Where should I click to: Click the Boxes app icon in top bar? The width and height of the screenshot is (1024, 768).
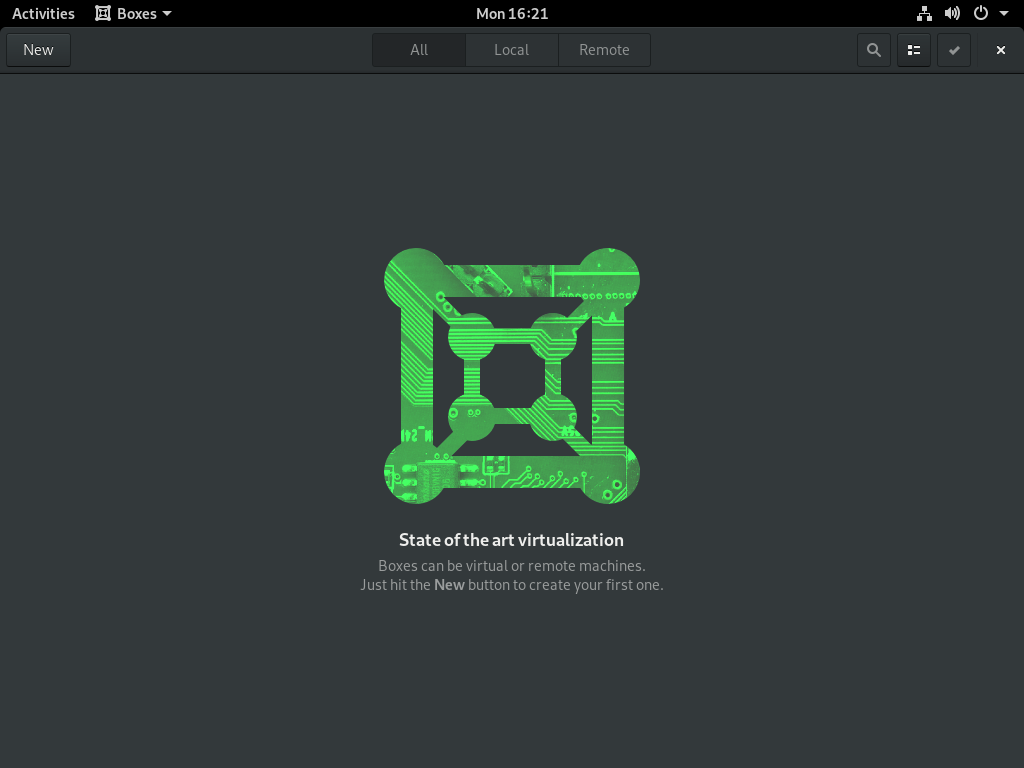click(x=103, y=14)
